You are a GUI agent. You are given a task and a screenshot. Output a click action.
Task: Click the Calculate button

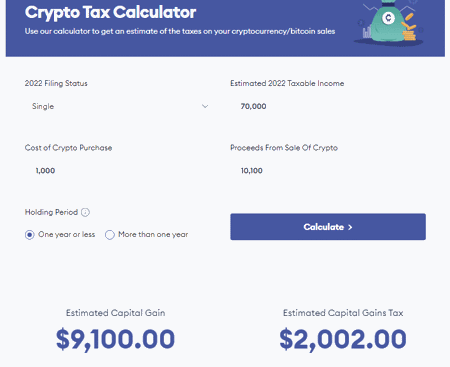click(328, 227)
